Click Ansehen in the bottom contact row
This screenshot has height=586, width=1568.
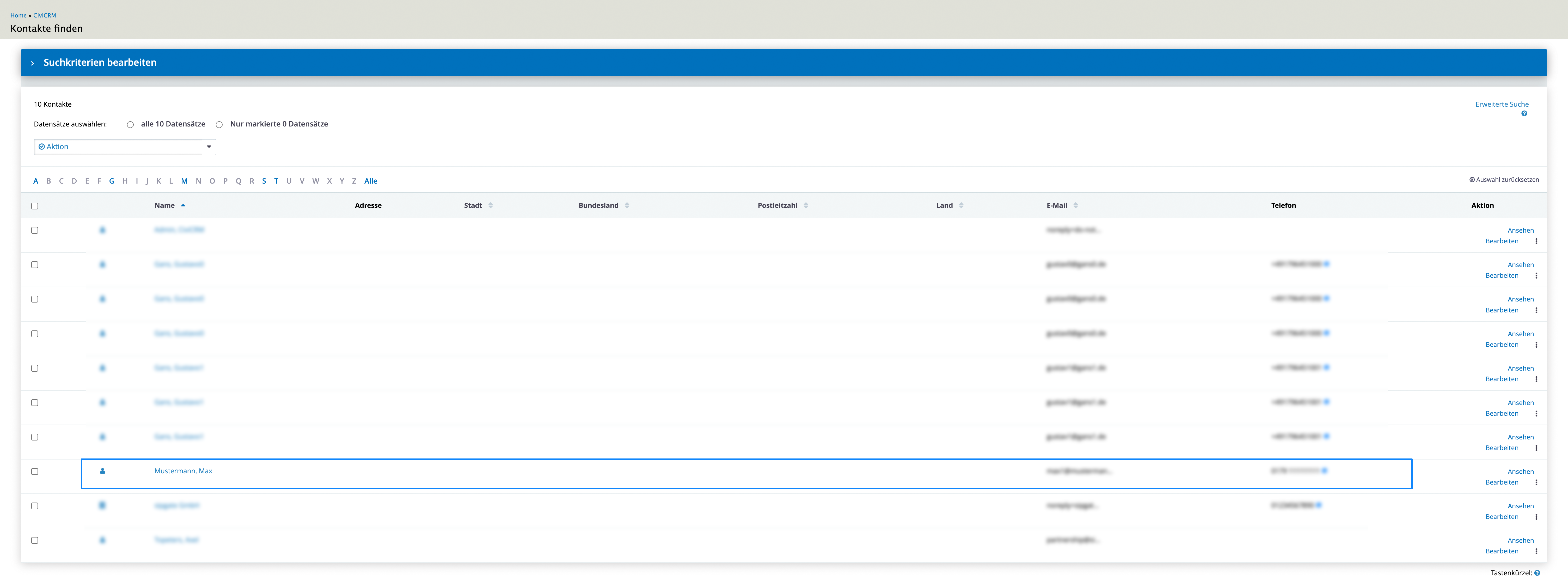tap(1521, 540)
